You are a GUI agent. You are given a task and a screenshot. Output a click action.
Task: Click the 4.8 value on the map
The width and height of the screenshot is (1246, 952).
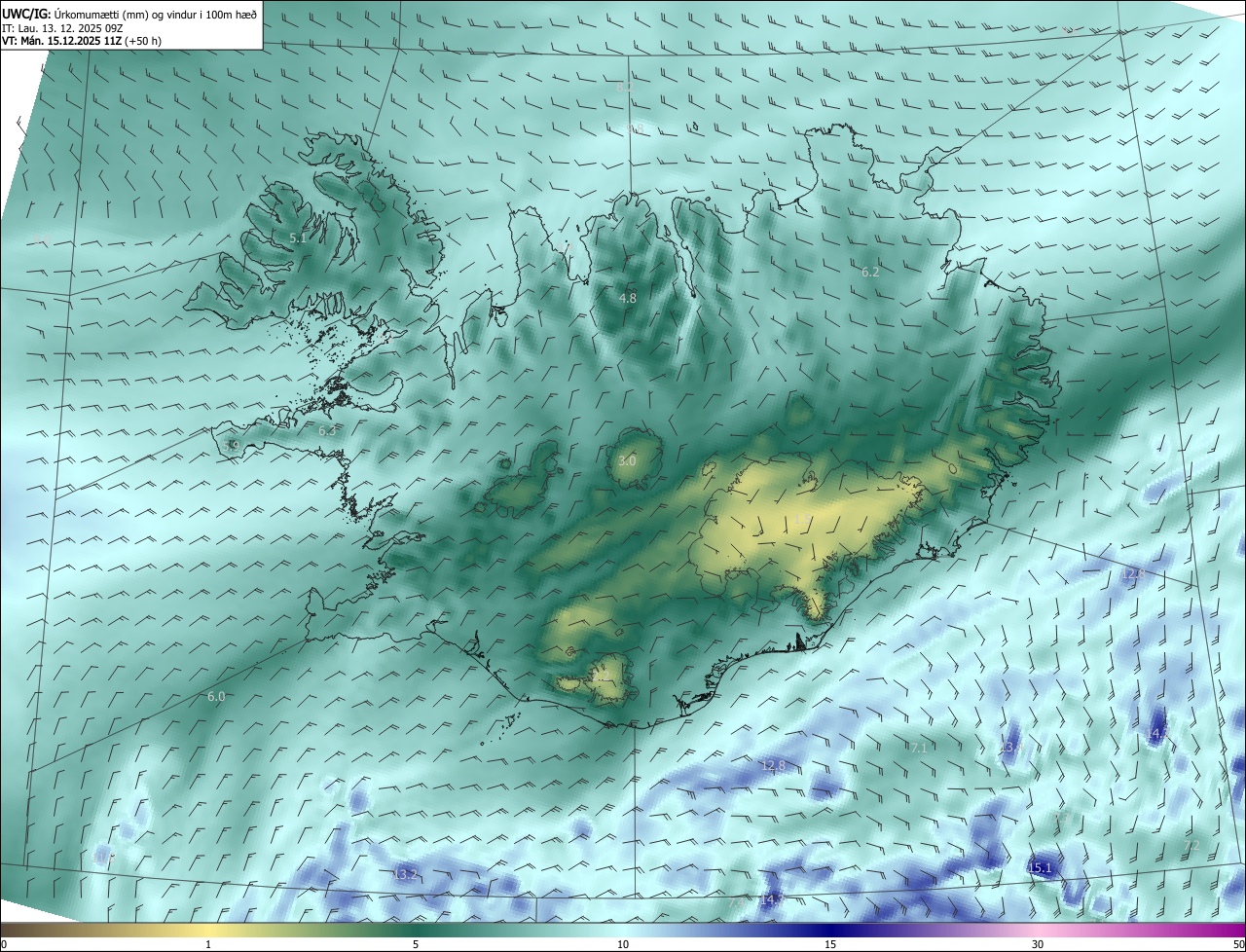click(628, 298)
